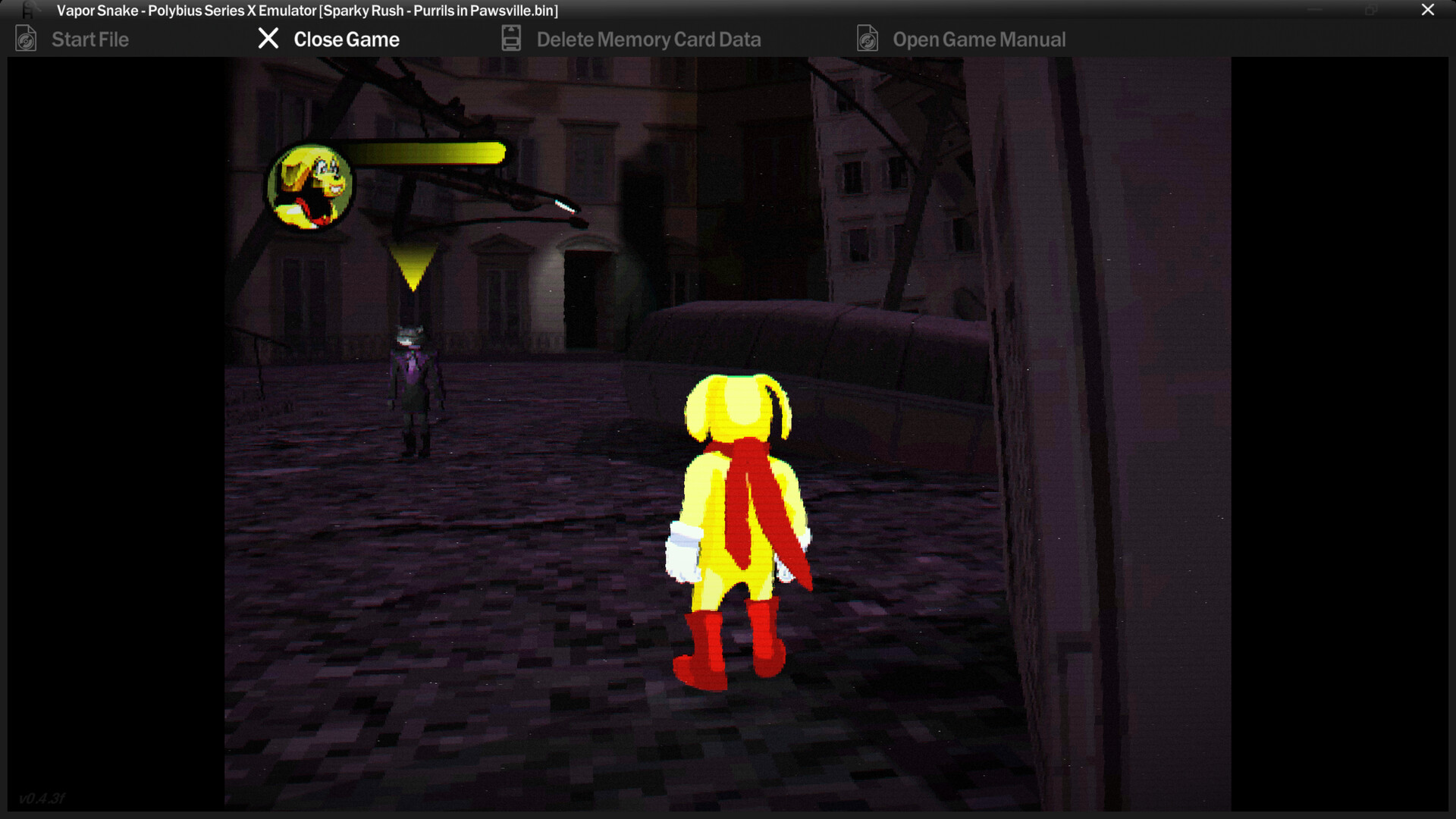
Task: Close the emulator window with the X
Action: click(1427, 10)
